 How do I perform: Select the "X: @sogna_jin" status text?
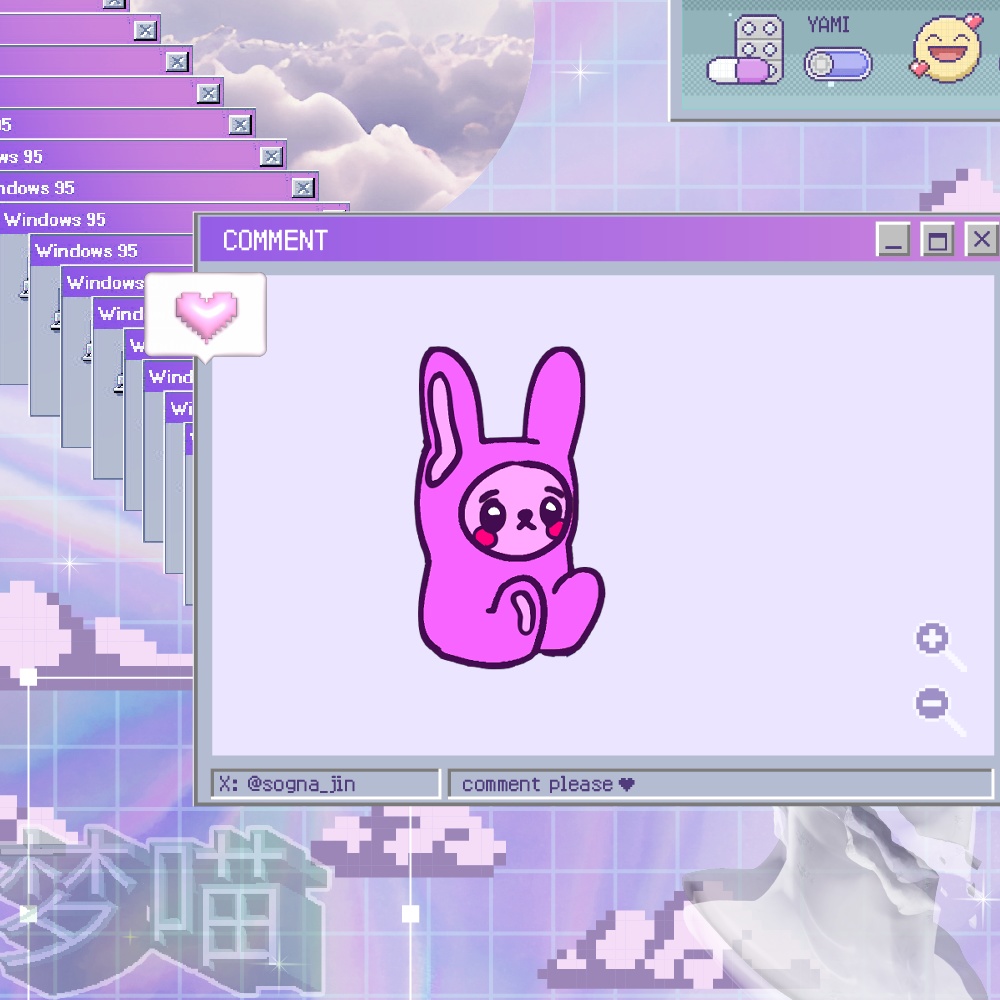[287, 784]
